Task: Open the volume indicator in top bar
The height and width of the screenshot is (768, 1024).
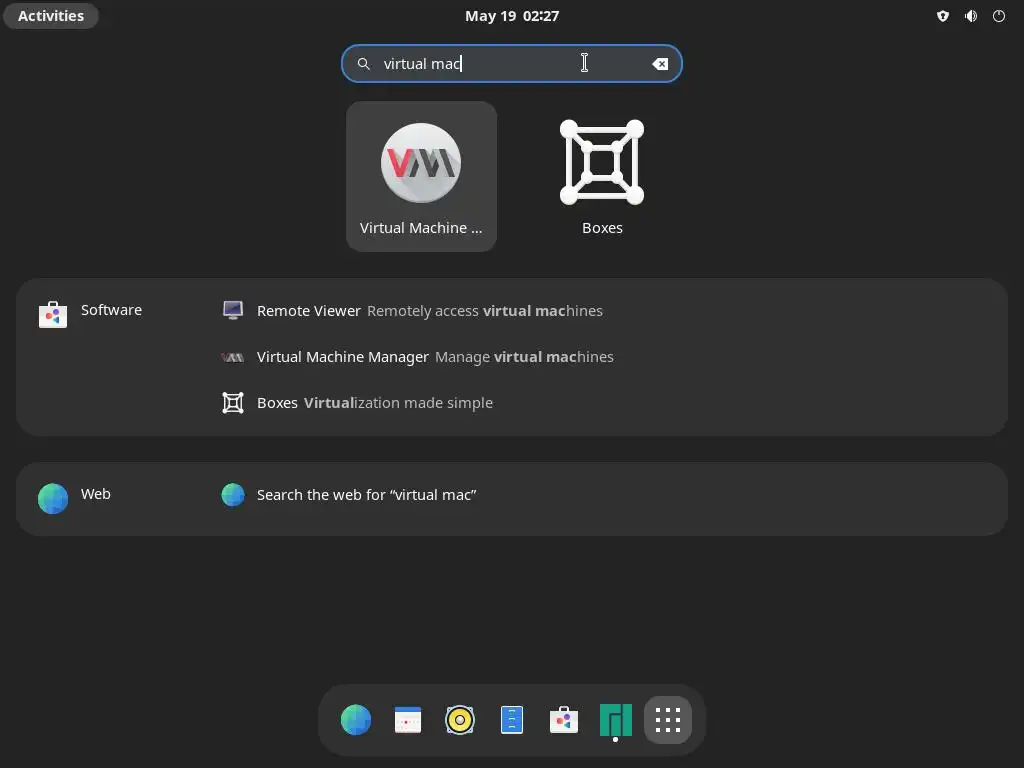Action: (x=971, y=16)
